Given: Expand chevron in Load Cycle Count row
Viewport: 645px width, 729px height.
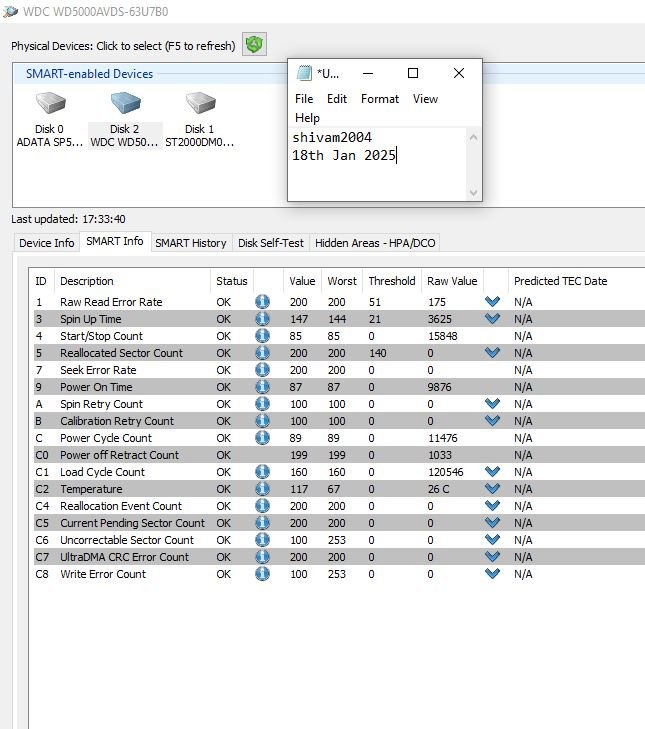Looking at the screenshot, I should [492, 472].
